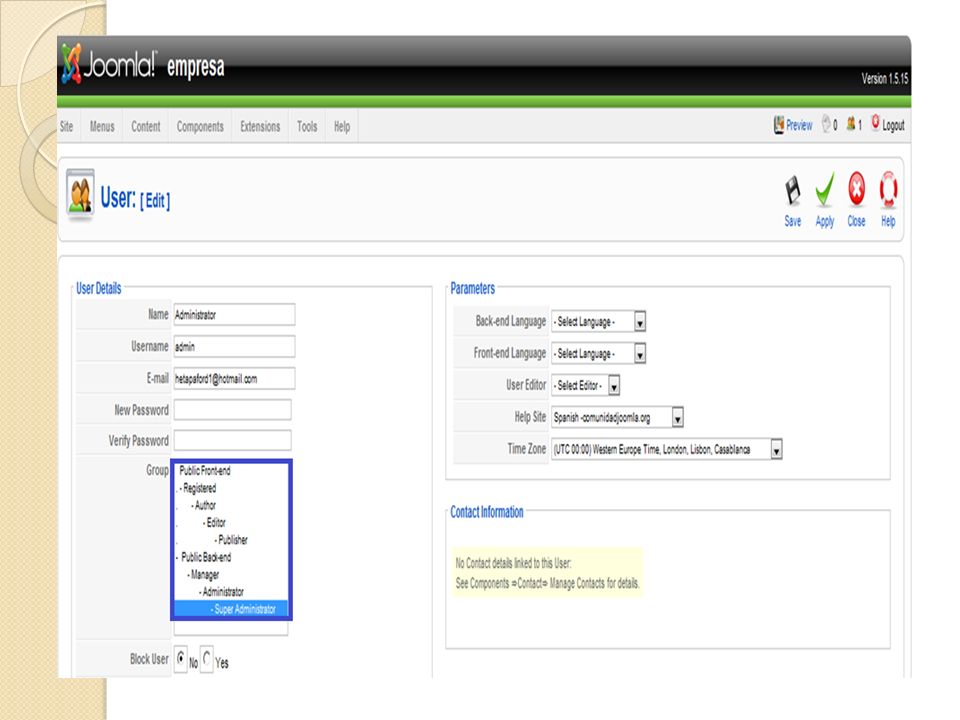Expand the Time Zone dropdown

coord(667,449)
